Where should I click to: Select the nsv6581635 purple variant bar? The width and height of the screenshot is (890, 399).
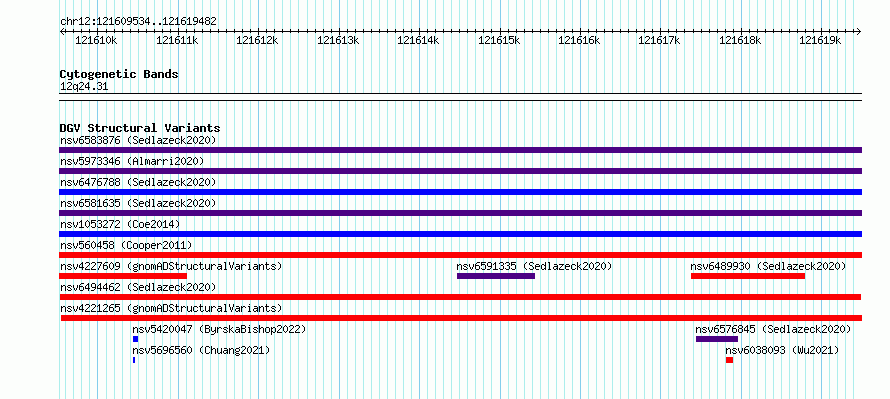pyautogui.click(x=460, y=213)
